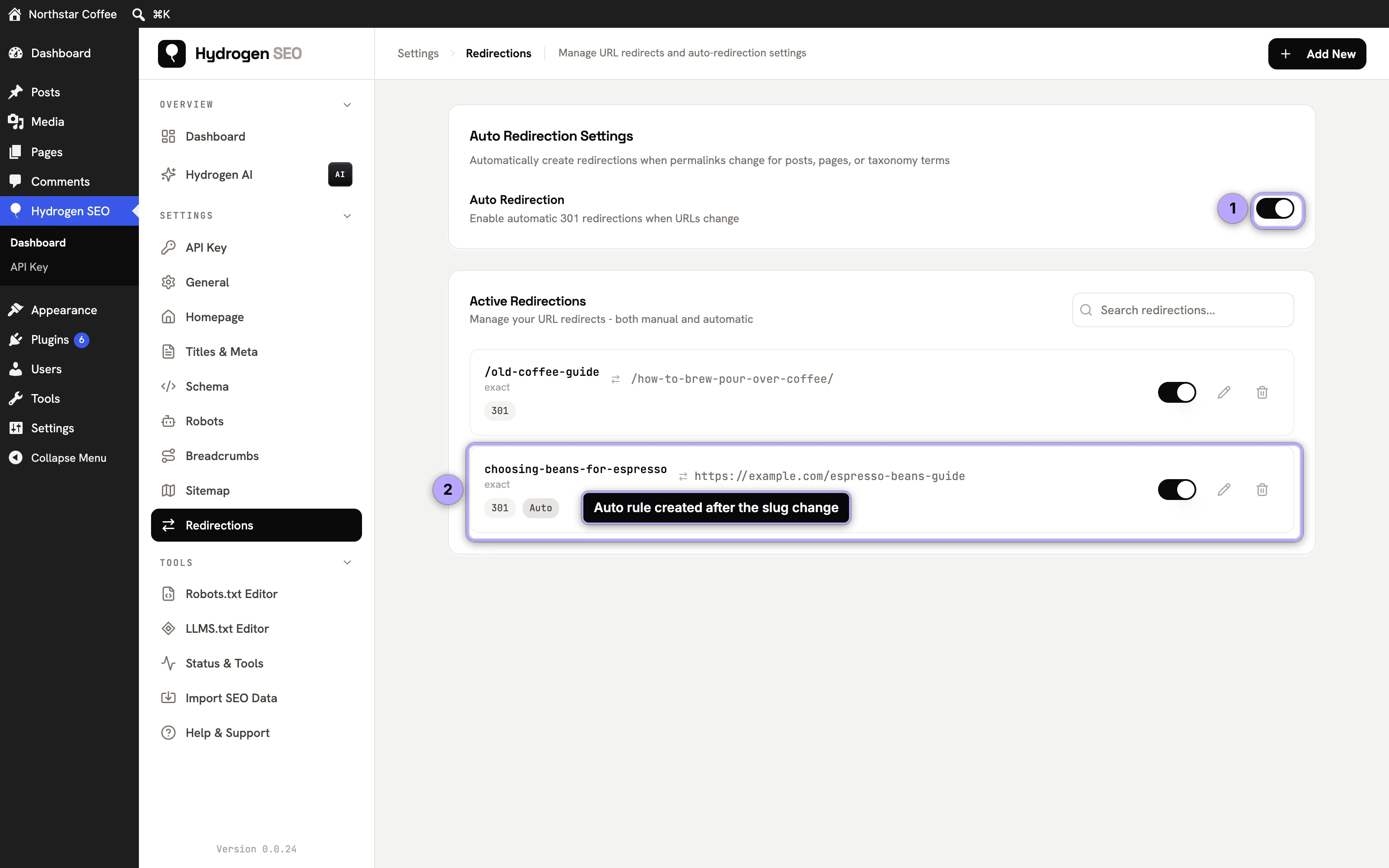The width and height of the screenshot is (1389, 868).
Task: Open the Import SEO Data tool
Action: (x=256, y=698)
